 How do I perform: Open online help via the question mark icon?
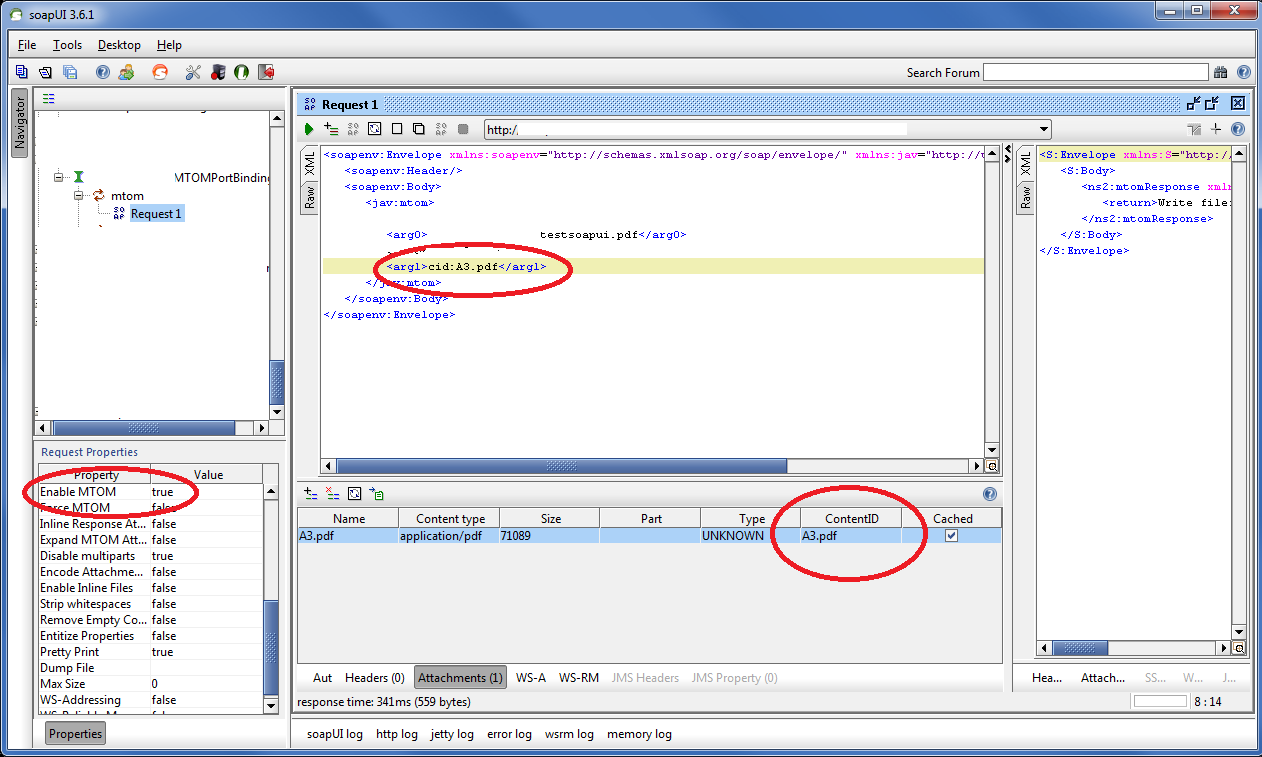tap(103, 71)
